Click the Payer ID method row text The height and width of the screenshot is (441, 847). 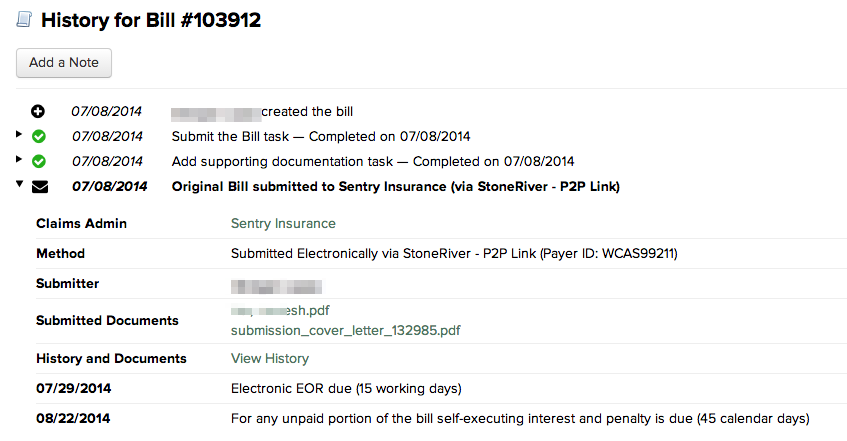click(x=454, y=253)
